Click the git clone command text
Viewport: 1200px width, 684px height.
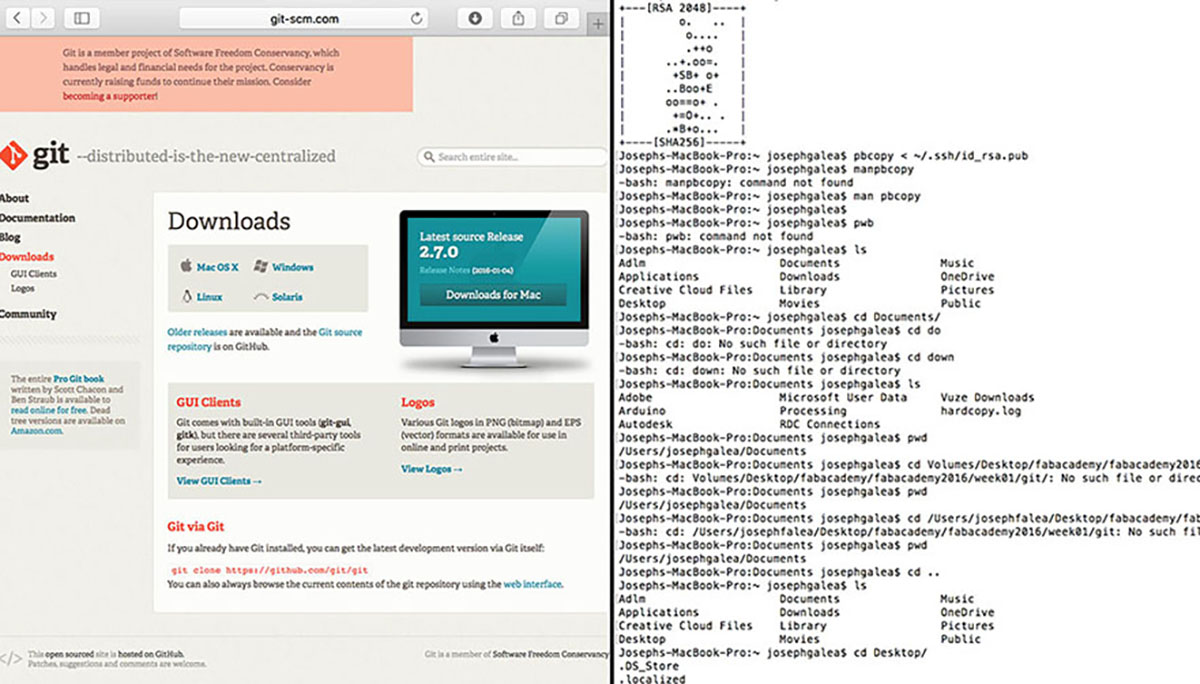point(270,569)
